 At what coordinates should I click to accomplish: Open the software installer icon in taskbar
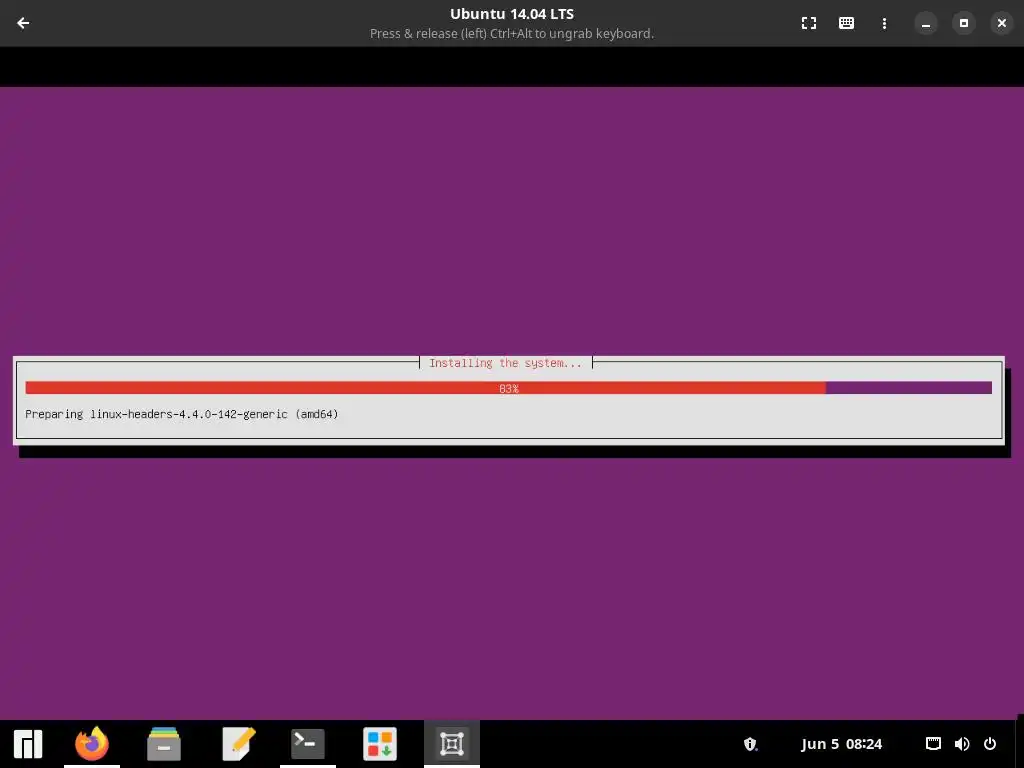(x=380, y=744)
